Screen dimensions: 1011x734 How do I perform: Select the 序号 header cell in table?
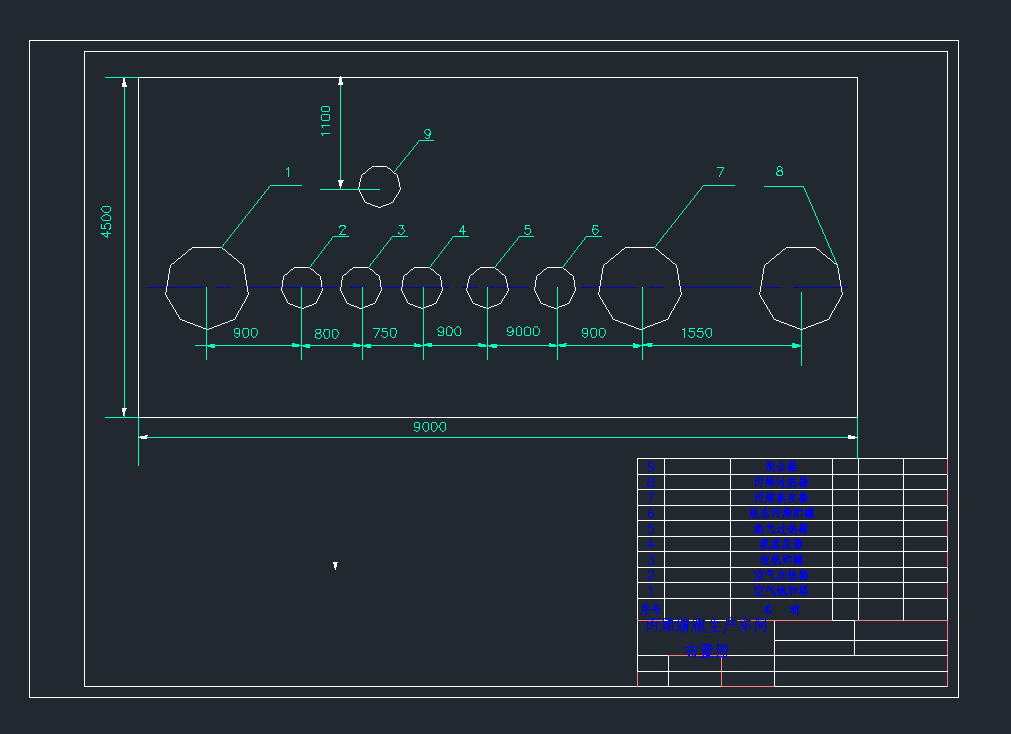pyautogui.click(x=651, y=609)
